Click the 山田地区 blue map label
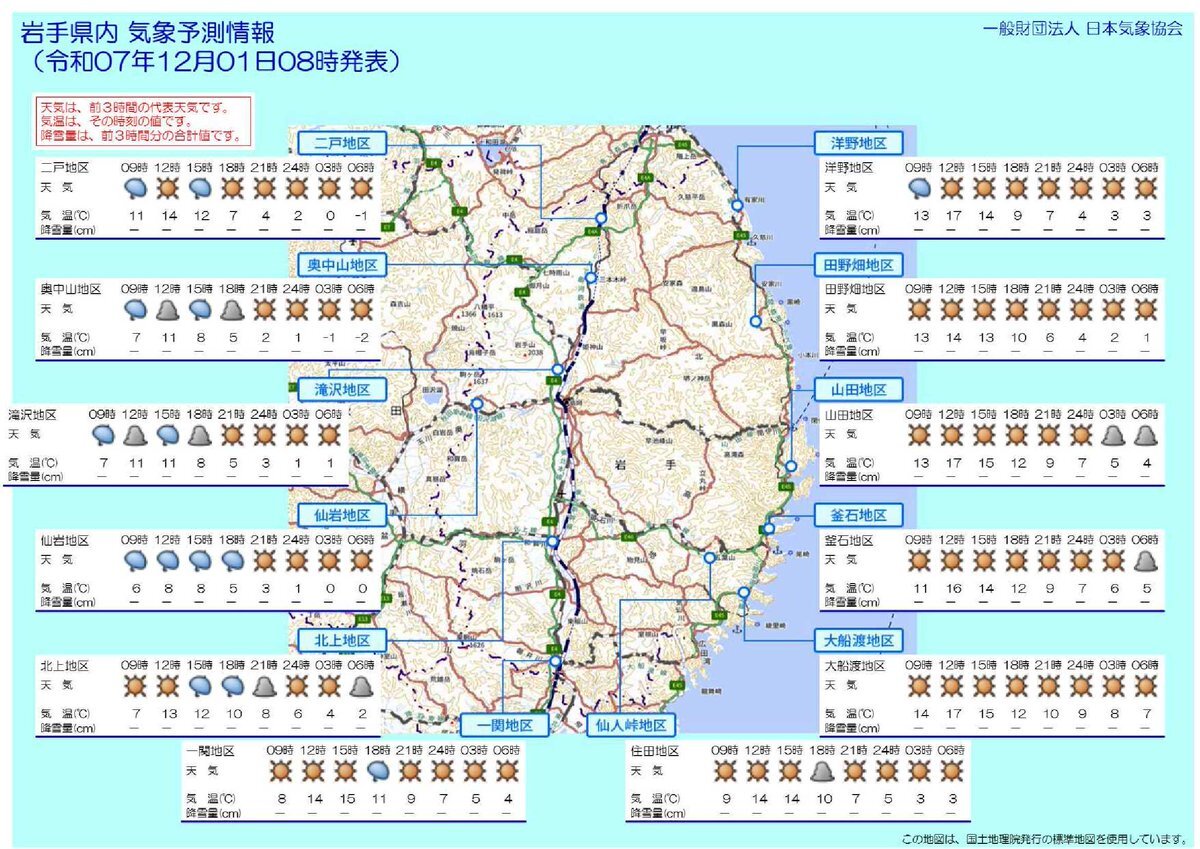Image resolution: width=1200 pixels, height=849 pixels. pos(858,390)
